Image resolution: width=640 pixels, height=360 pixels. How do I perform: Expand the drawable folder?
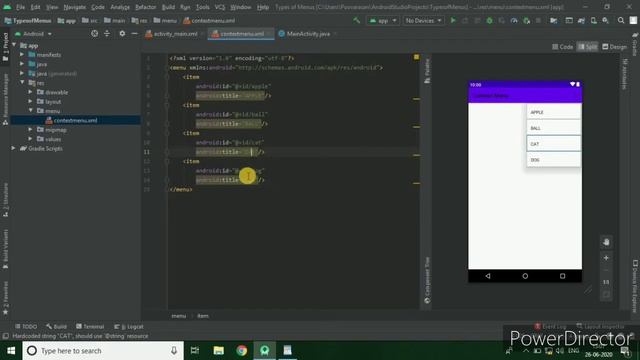(30, 92)
